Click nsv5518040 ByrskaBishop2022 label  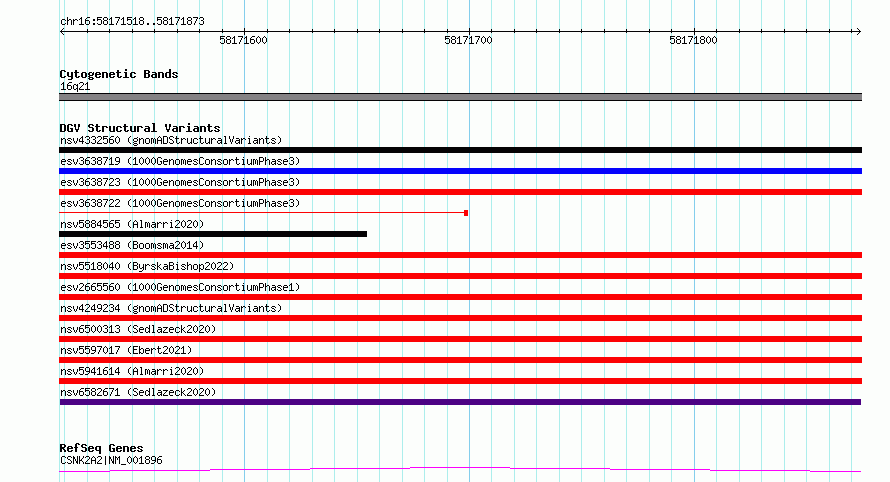pyautogui.click(x=147, y=266)
